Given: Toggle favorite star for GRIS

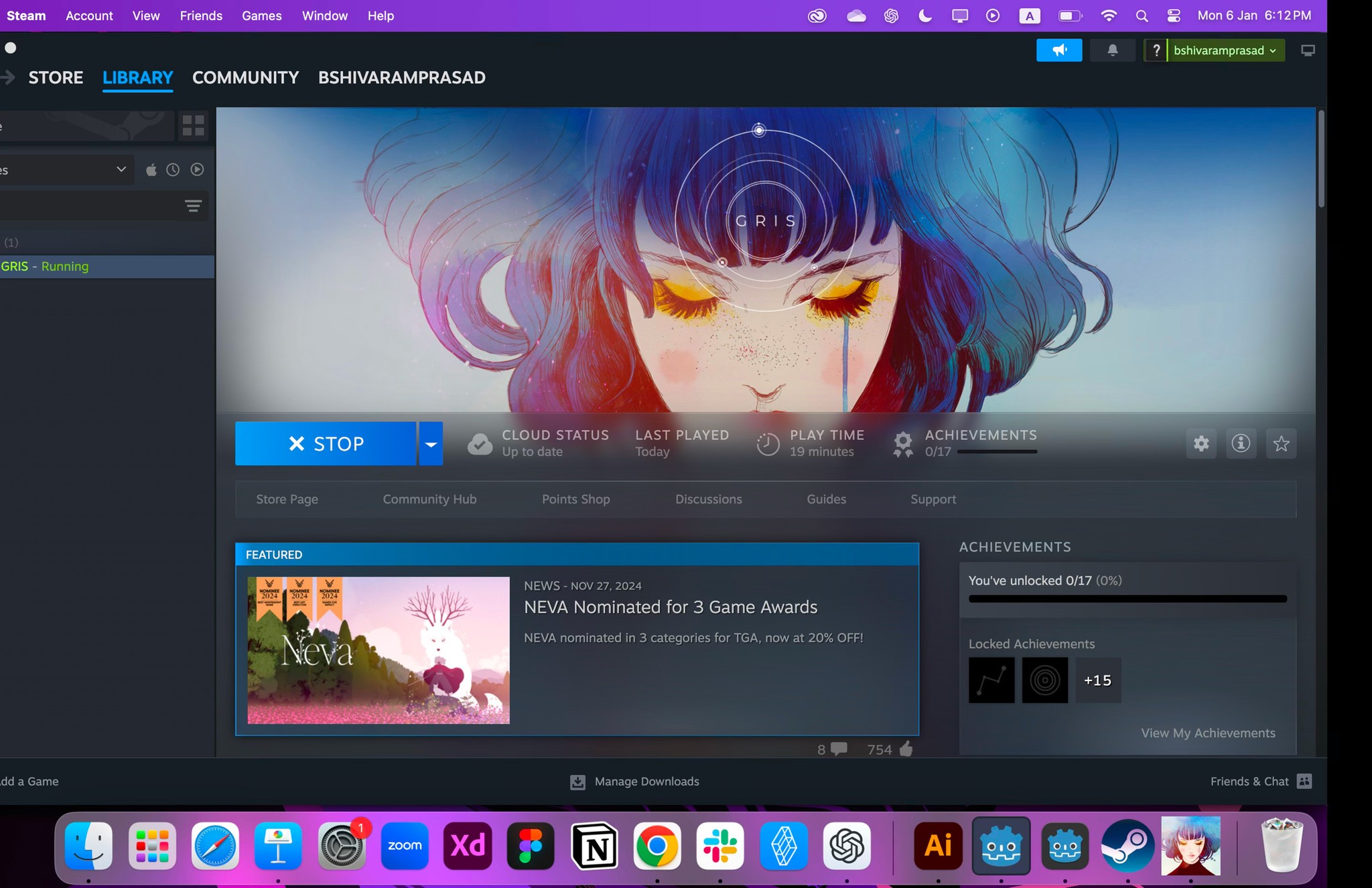Looking at the screenshot, I should (1281, 443).
